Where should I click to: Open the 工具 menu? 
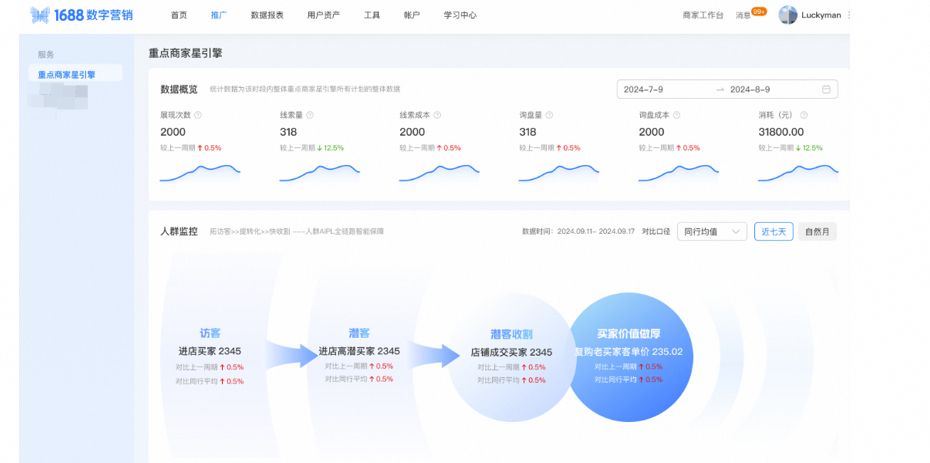click(x=372, y=15)
